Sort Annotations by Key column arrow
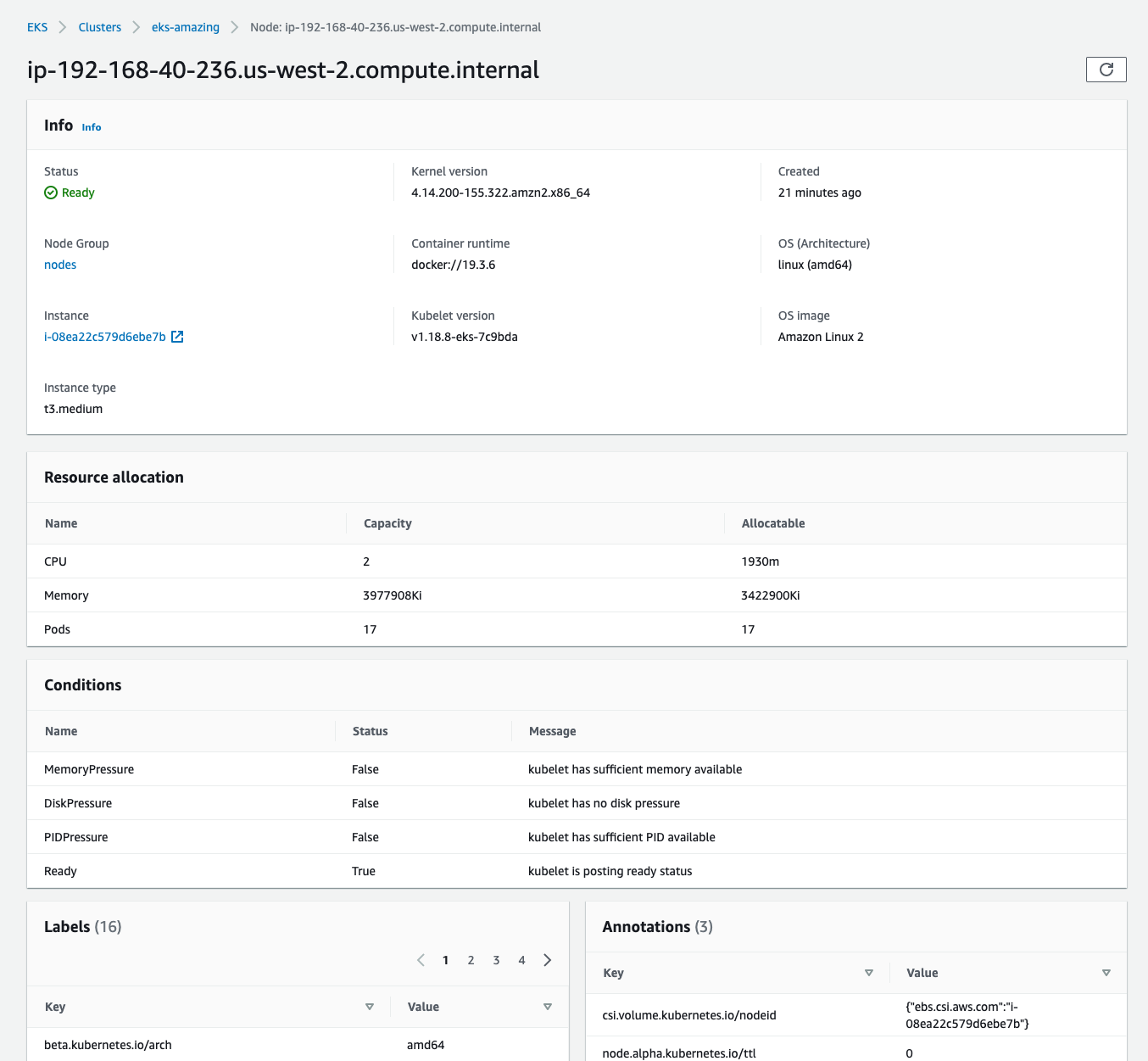 (x=869, y=973)
